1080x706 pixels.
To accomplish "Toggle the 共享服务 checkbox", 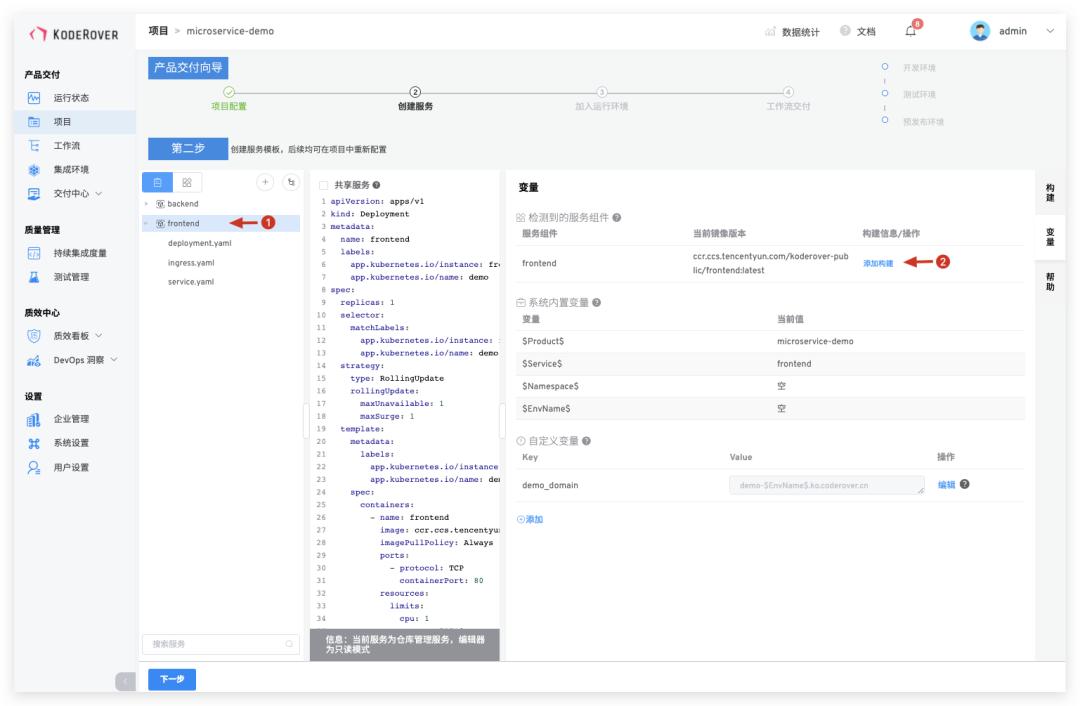I will pyautogui.click(x=323, y=185).
